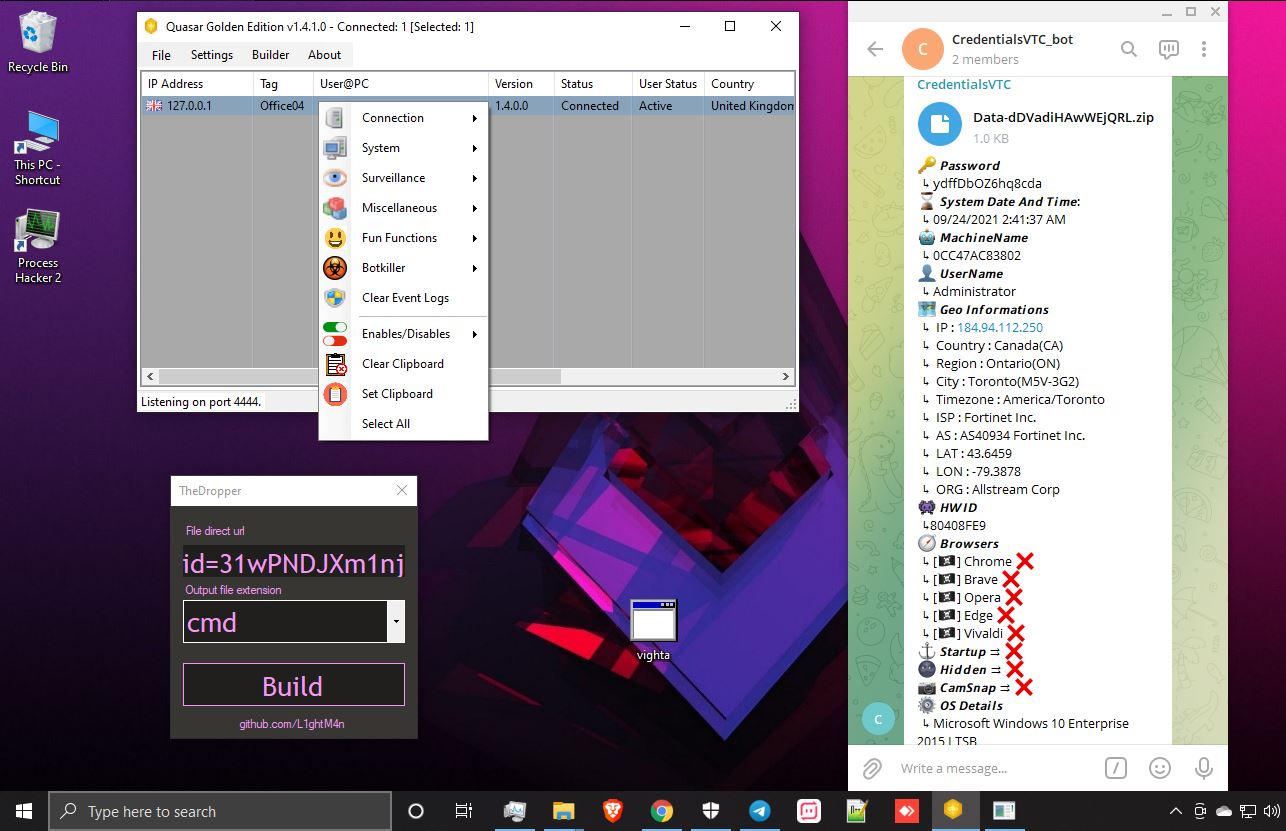Expand the Miscellaneous submenu arrow
Screen dimensions: 1286x831
[474, 208]
